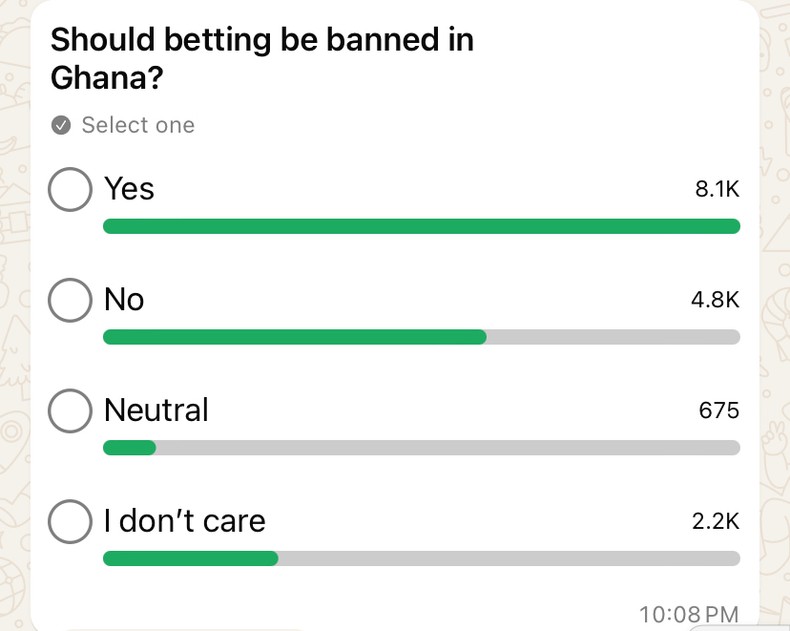View the 8.1K vote count for Yes
This screenshot has width=790, height=631.
[717, 190]
